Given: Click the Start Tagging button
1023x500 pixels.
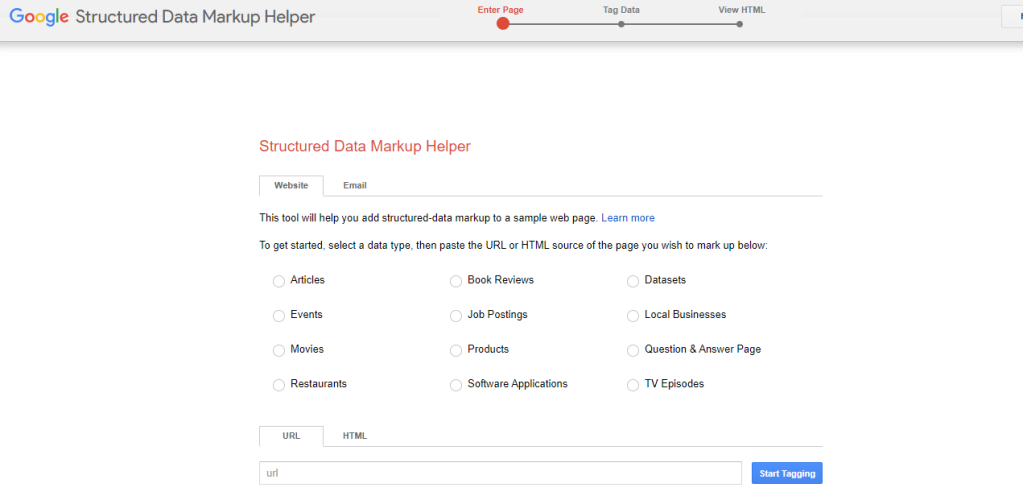Looking at the screenshot, I should 787,473.
